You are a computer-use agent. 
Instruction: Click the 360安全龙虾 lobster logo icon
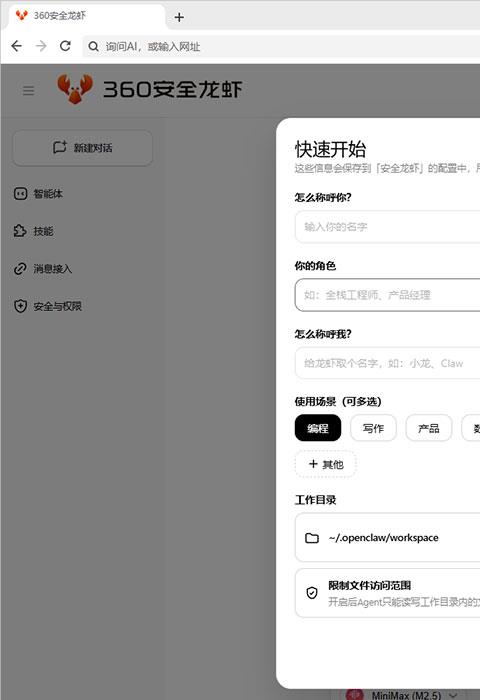(x=75, y=89)
